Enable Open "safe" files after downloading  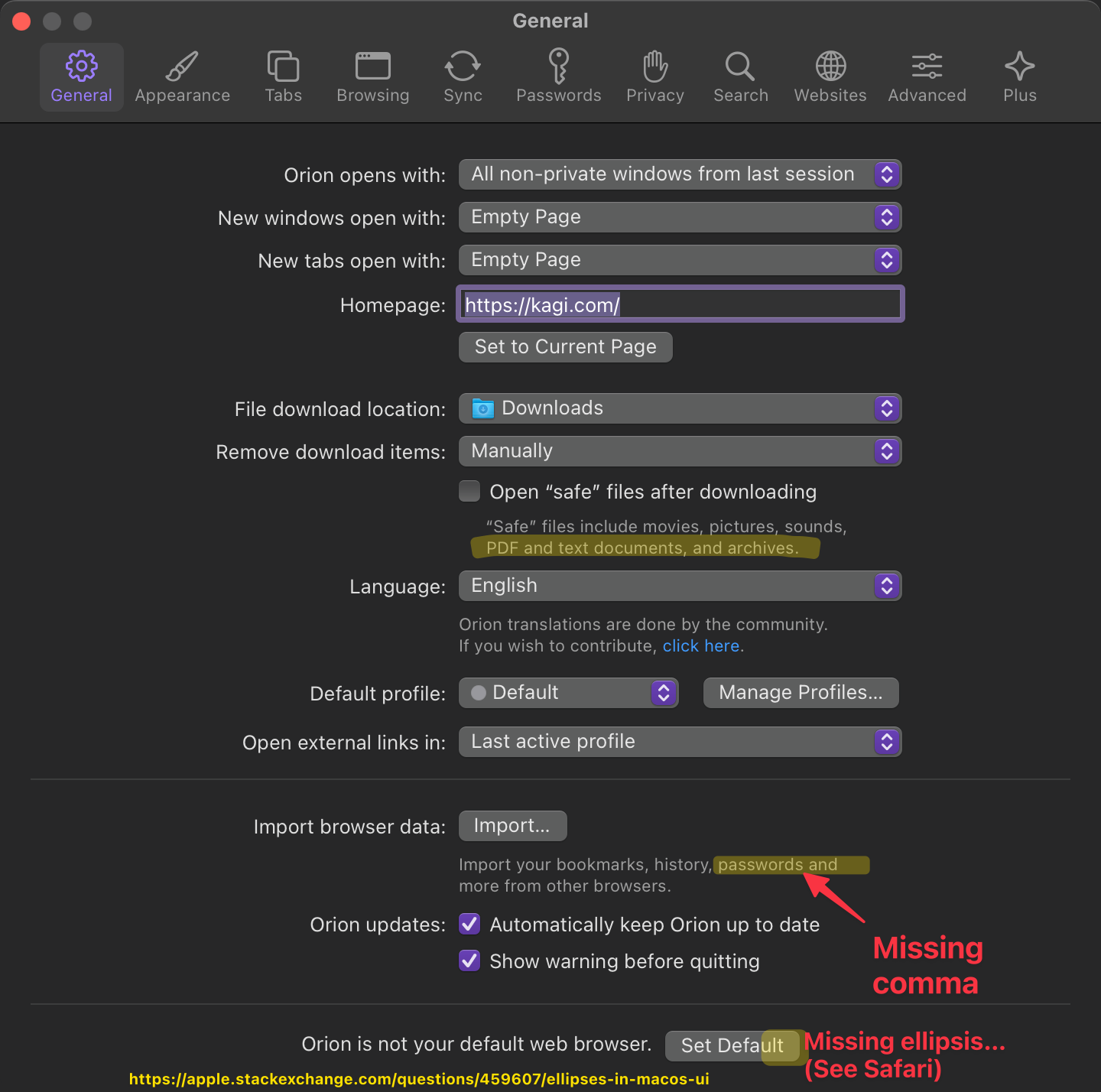(x=469, y=491)
